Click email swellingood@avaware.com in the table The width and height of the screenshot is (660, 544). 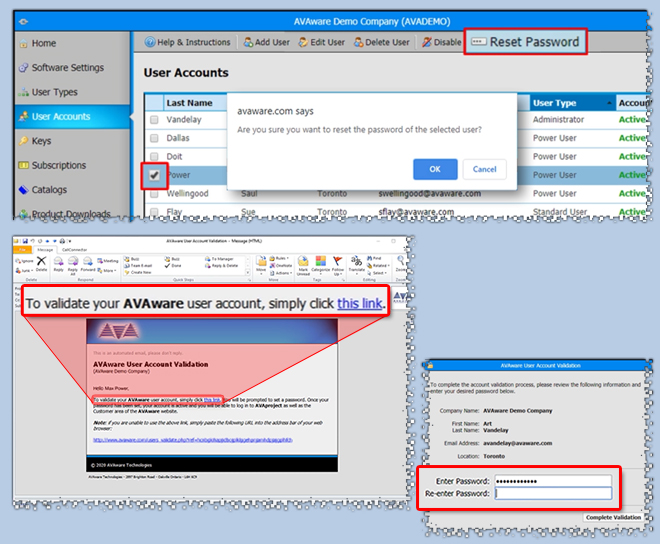429,194
